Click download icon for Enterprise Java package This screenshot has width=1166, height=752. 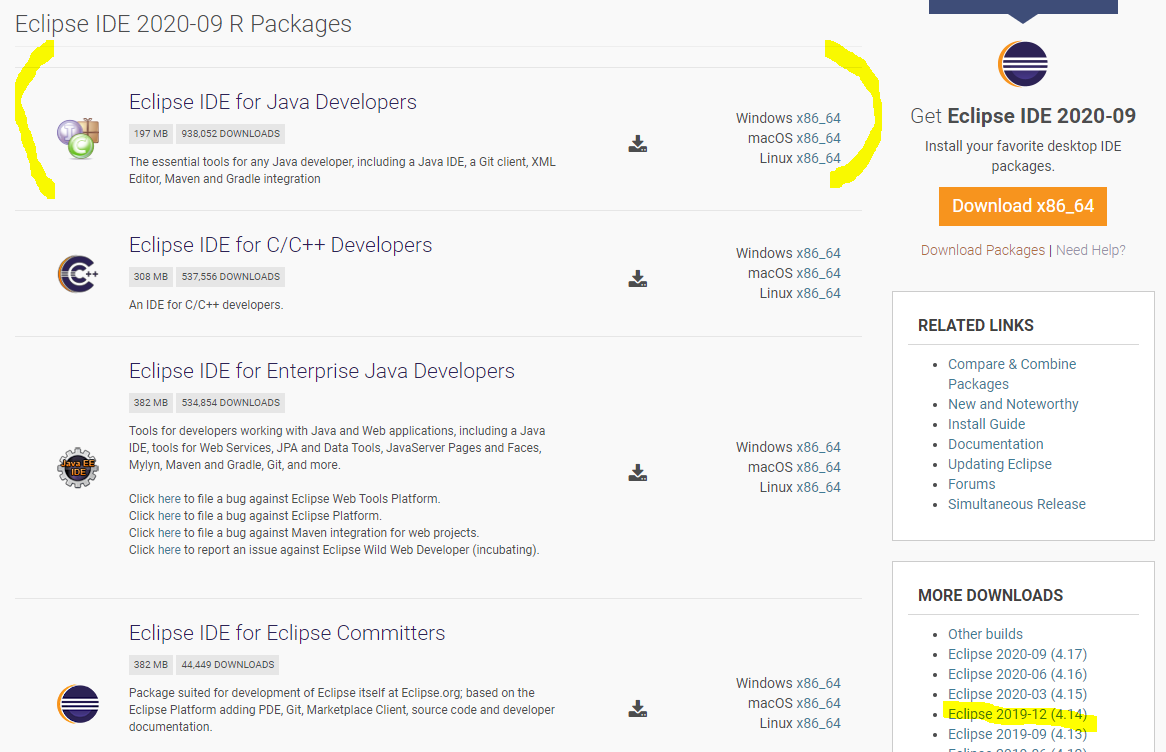pyautogui.click(x=637, y=473)
